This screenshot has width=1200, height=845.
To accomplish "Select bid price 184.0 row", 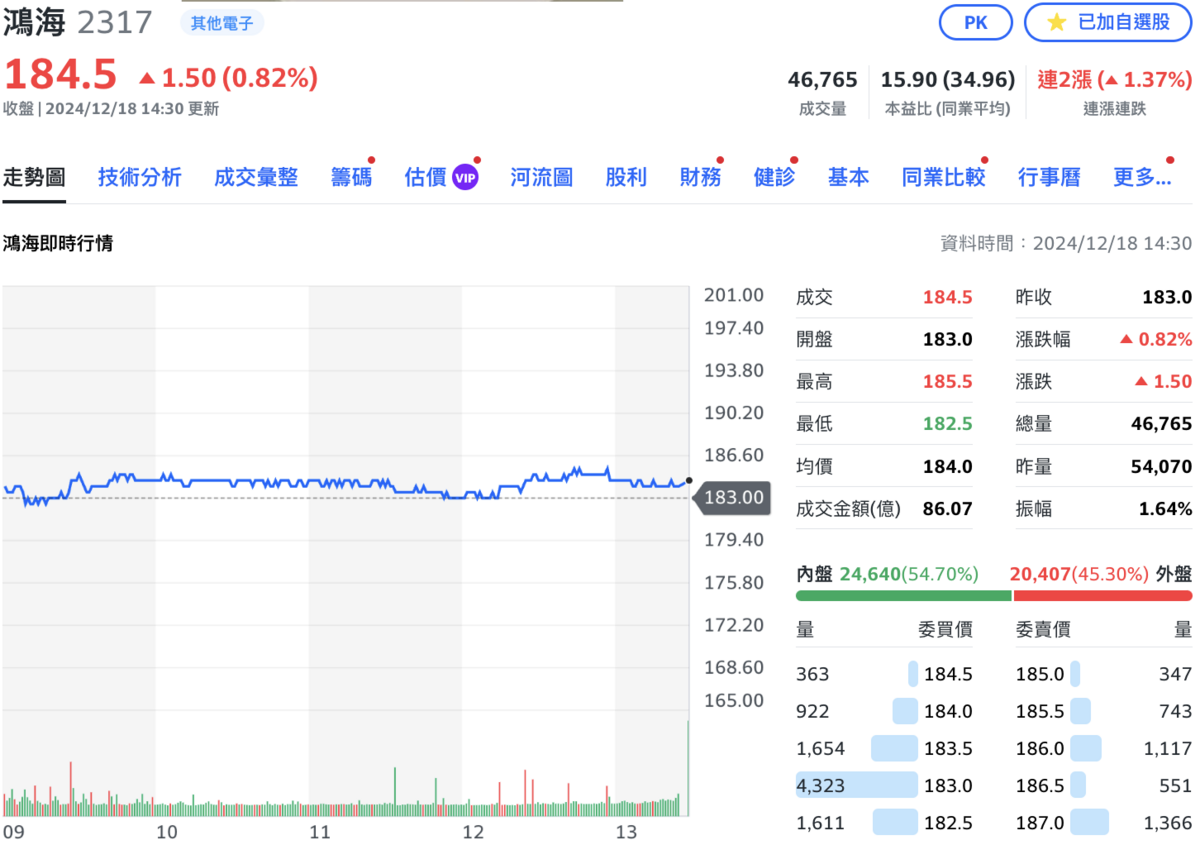I will tap(884, 711).
